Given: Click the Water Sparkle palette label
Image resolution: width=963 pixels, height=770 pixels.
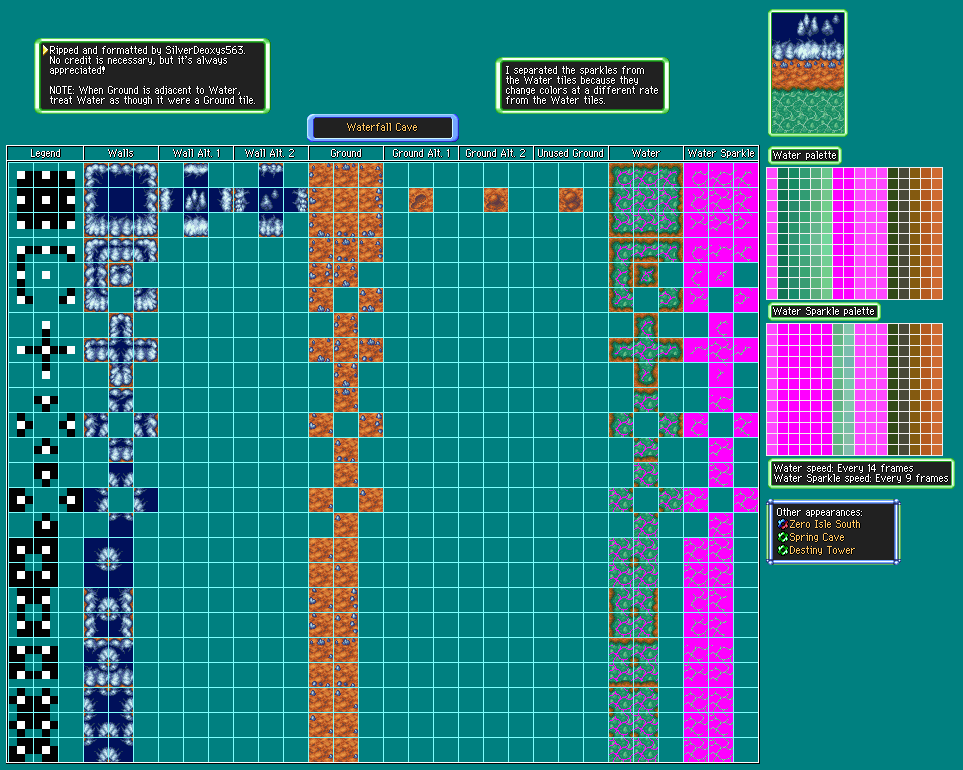Looking at the screenshot, I should click(x=824, y=311).
